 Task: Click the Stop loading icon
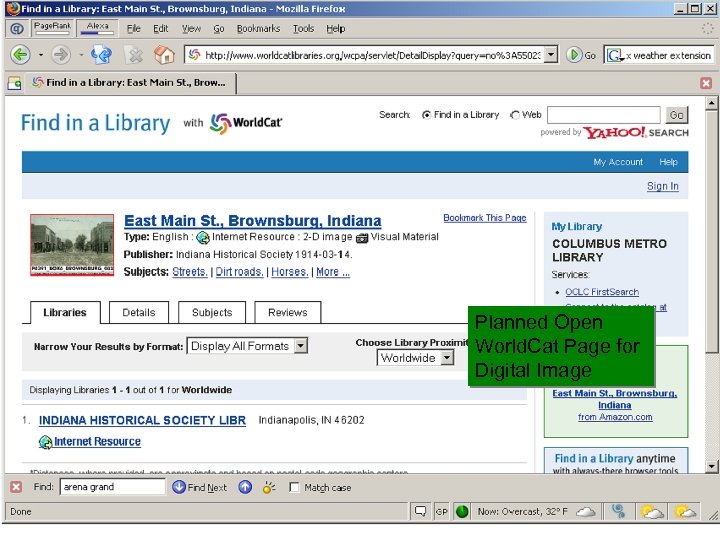(135, 56)
